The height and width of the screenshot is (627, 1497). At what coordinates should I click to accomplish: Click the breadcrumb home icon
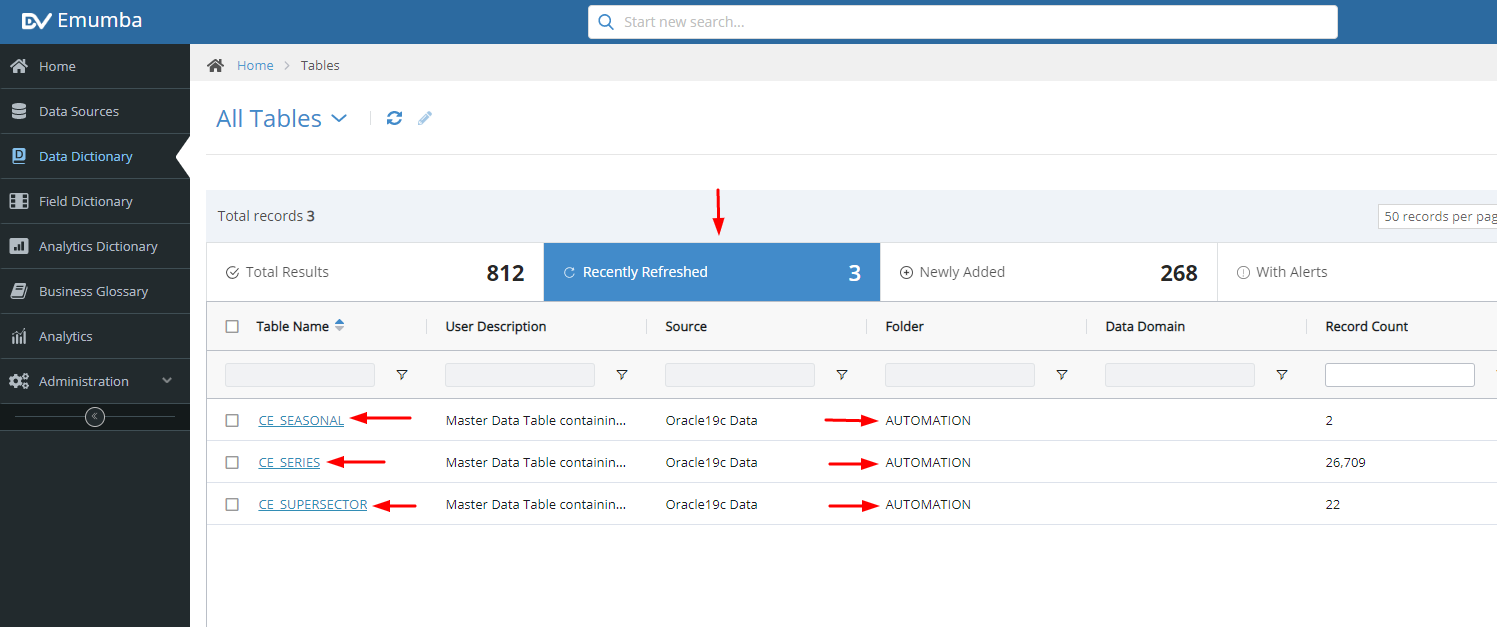(x=215, y=65)
